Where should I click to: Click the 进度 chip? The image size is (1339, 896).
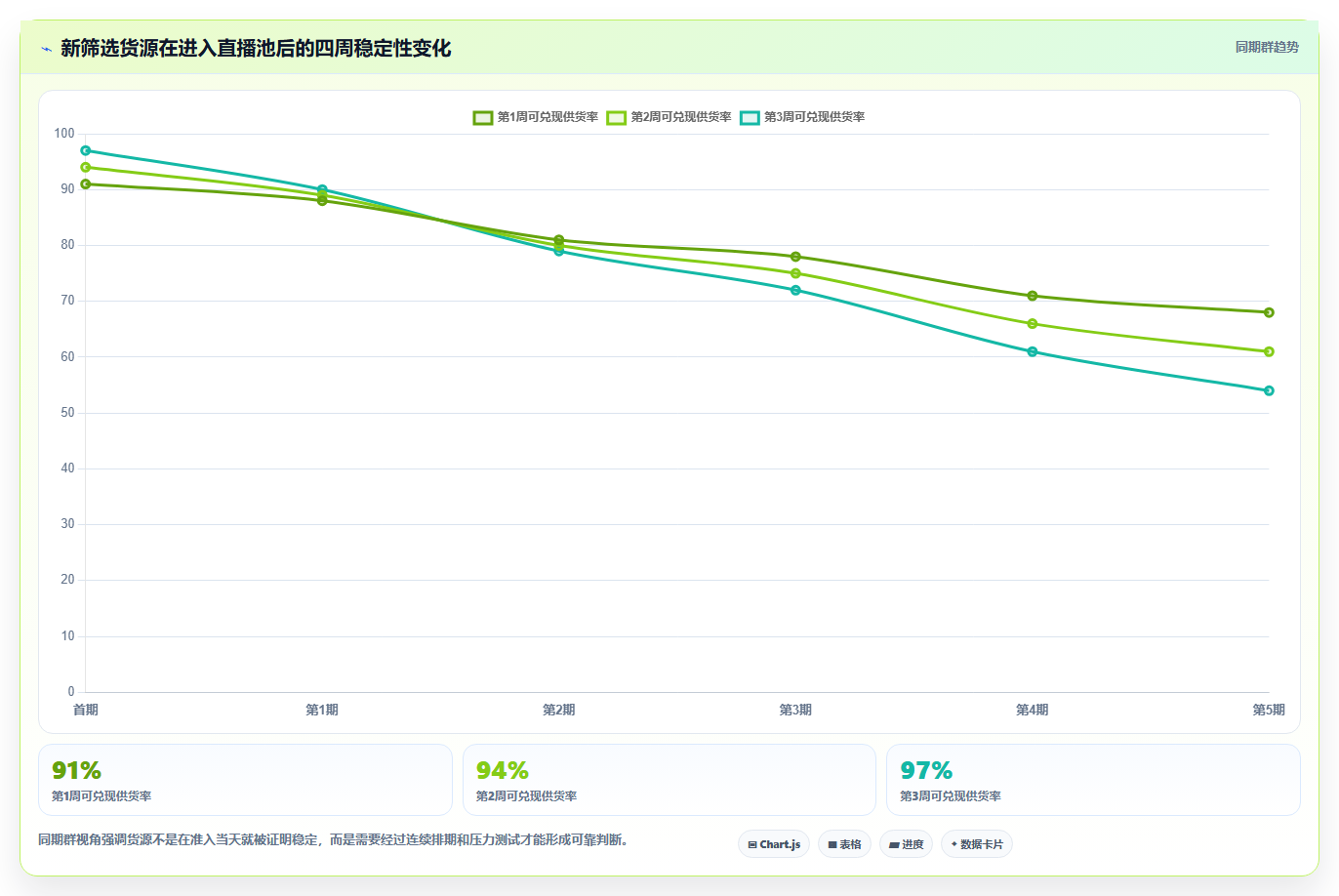[906, 844]
